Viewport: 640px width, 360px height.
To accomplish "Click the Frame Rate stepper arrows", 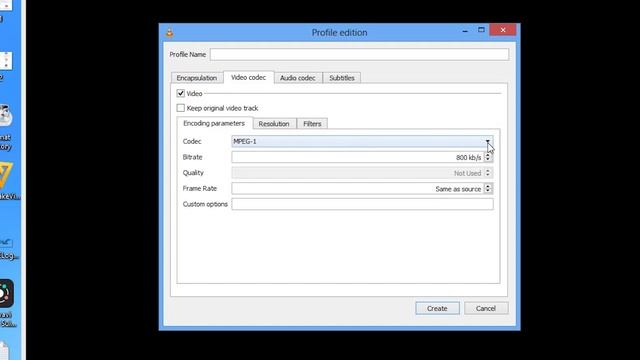I will tap(488, 189).
